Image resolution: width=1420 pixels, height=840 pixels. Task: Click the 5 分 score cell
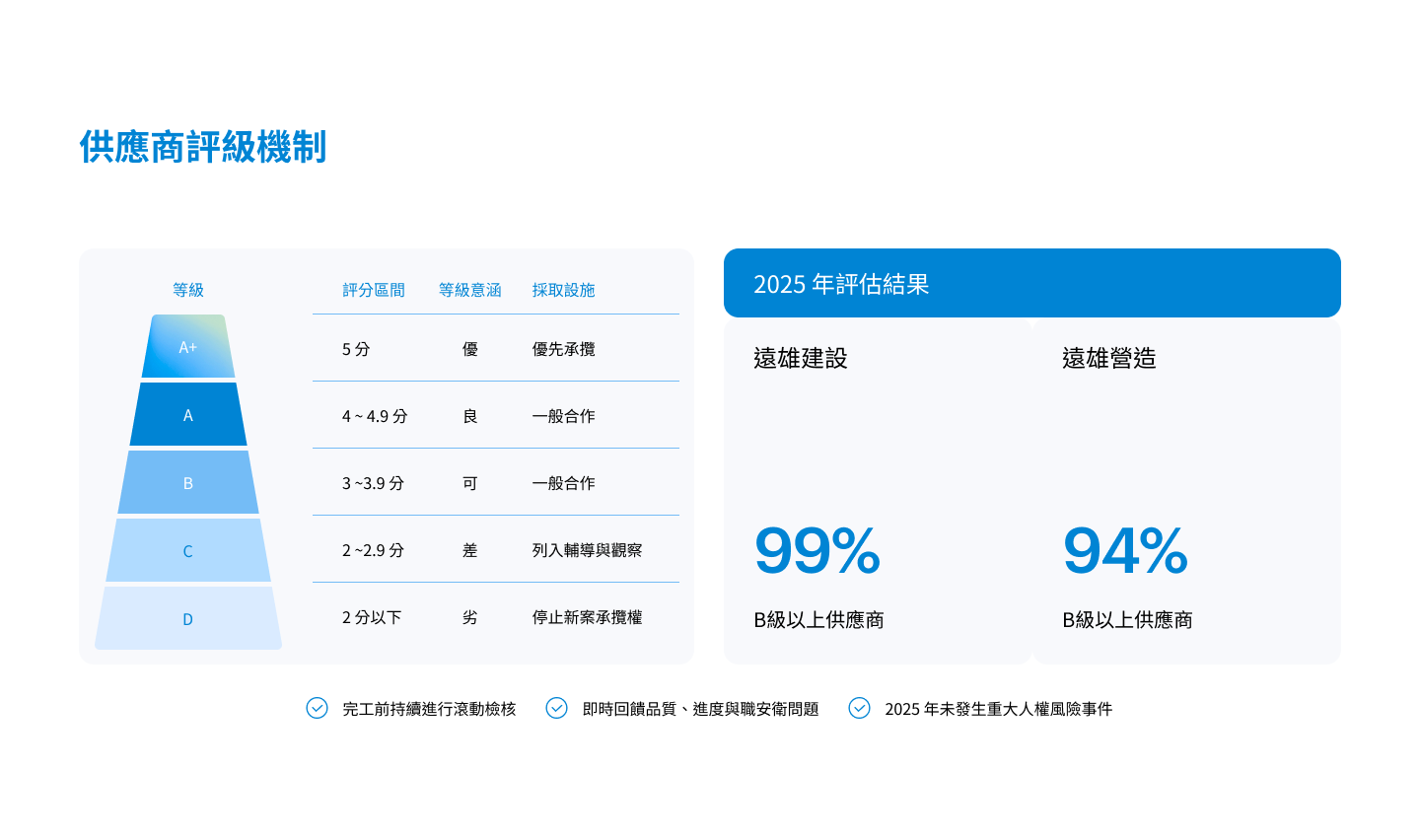point(356,349)
